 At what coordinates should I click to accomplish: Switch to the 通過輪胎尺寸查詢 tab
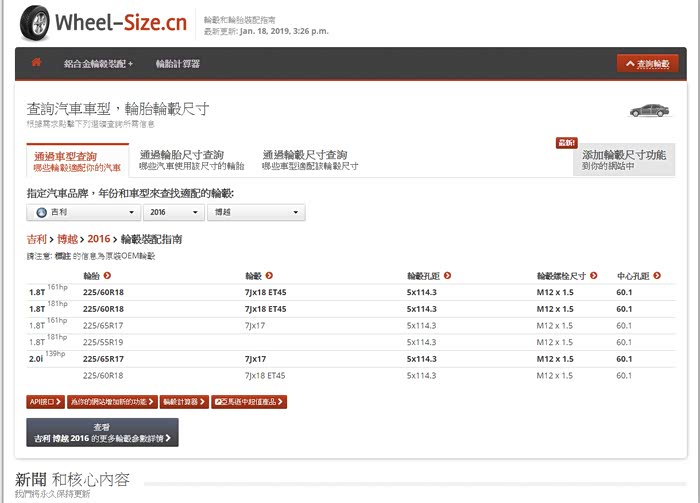click(192, 160)
